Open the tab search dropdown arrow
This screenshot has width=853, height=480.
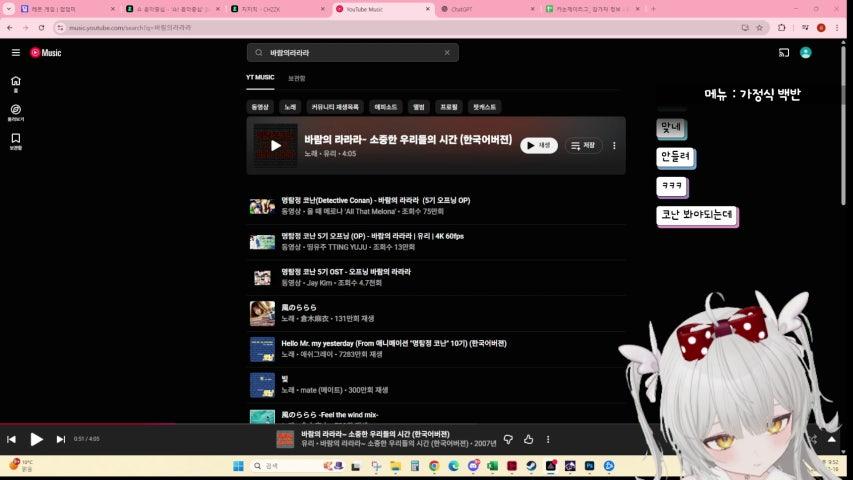coord(9,9)
